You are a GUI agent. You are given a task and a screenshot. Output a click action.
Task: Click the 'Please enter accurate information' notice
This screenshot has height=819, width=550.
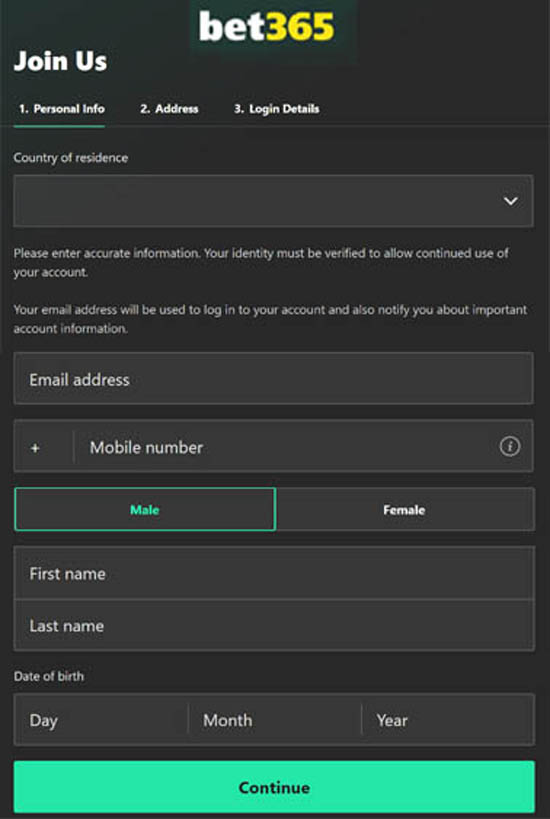click(x=261, y=263)
